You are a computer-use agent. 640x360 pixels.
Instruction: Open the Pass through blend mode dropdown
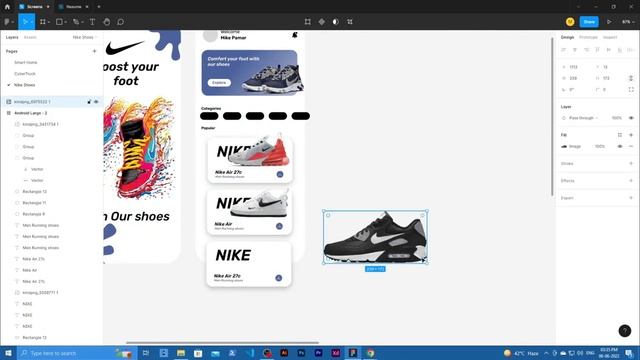pyautogui.click(x=583, y=118)
